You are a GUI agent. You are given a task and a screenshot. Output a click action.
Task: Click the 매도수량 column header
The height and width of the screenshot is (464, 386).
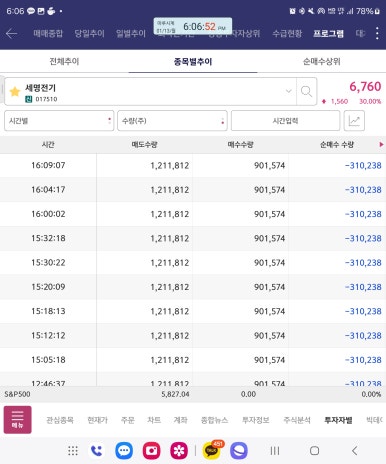[144, 145]
